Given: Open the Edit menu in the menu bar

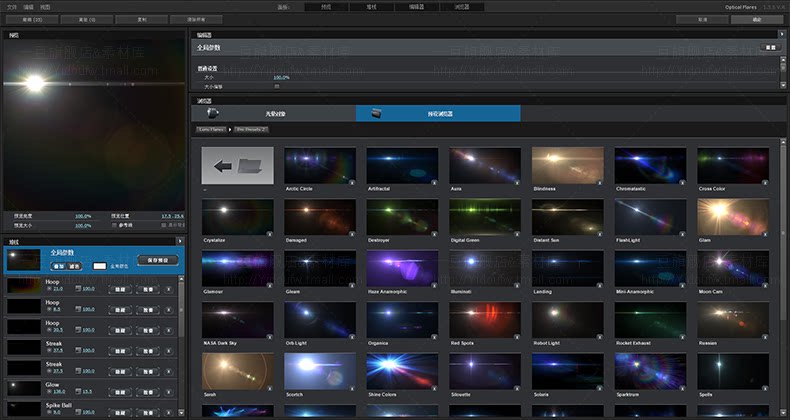Looking at the screenshot, I should tap(28, 6).
